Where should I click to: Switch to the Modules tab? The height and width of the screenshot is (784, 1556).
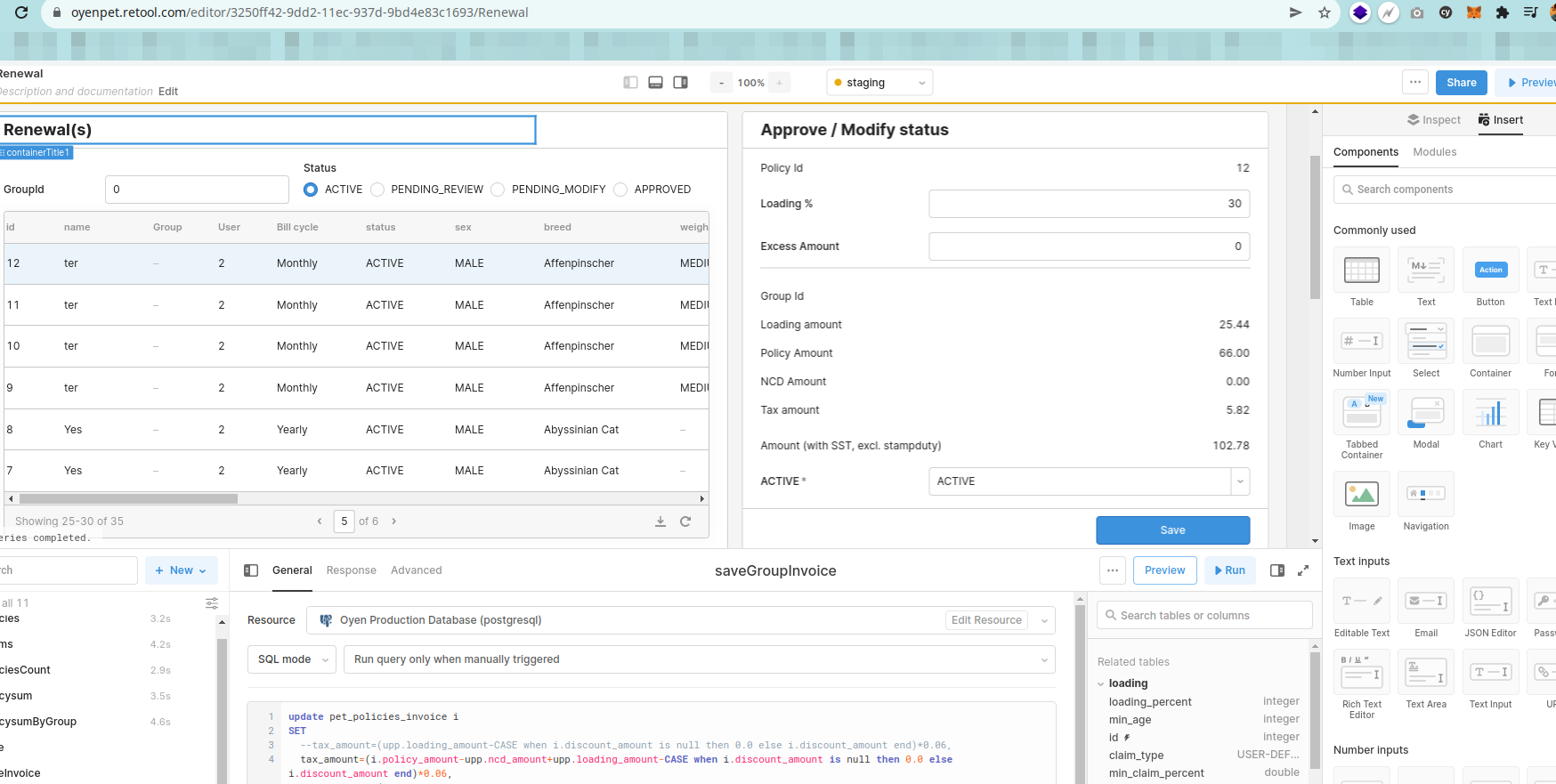click(x=1434, y=152)
